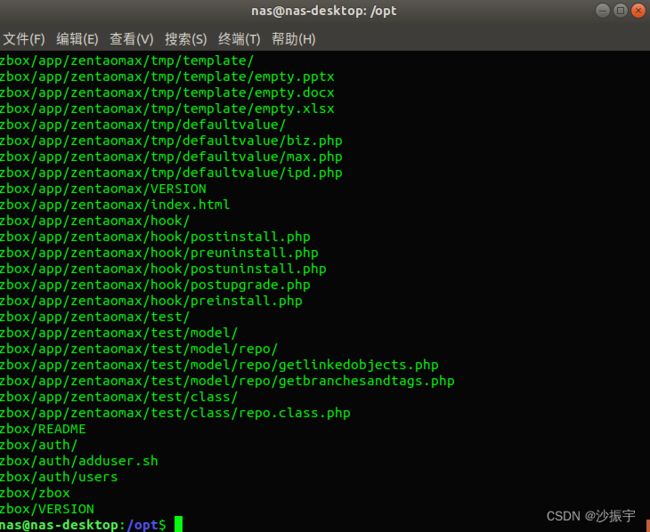Click the nas@nas-desktop:/opt$ command prompt
The height and width of the screenshot is (532, 650).
[83, 525]
